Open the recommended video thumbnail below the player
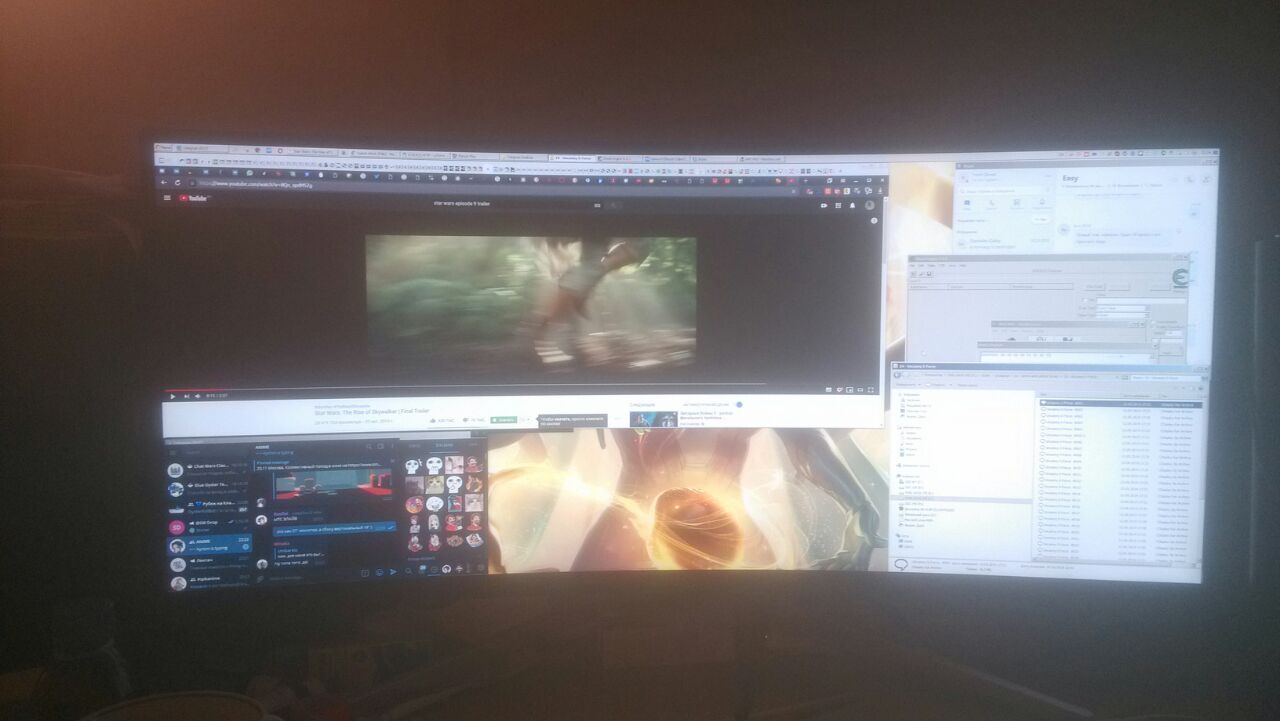This screenshot has height=721, width=1280. coord(653,418)
